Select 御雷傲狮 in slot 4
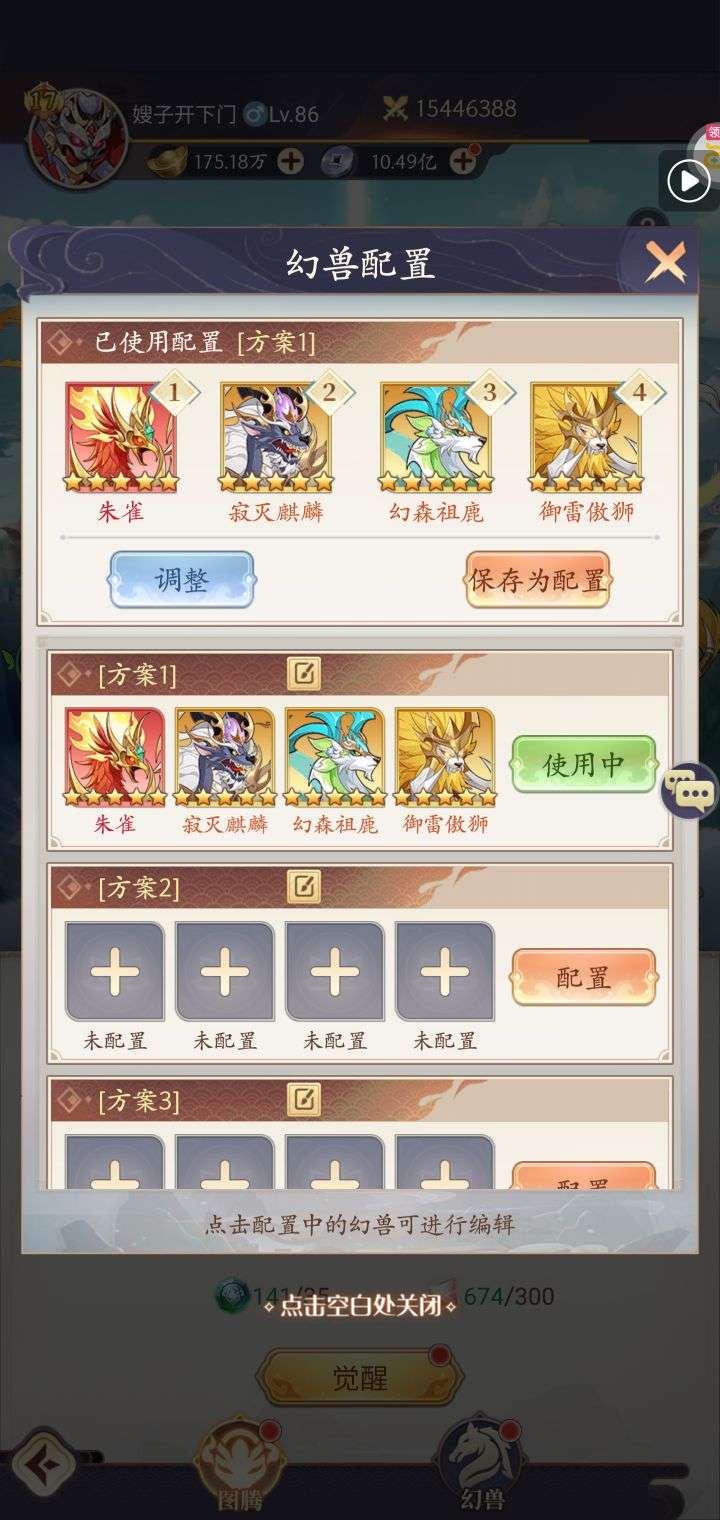Viewport: 720px width, 1520px height. [x=588, y=437]
